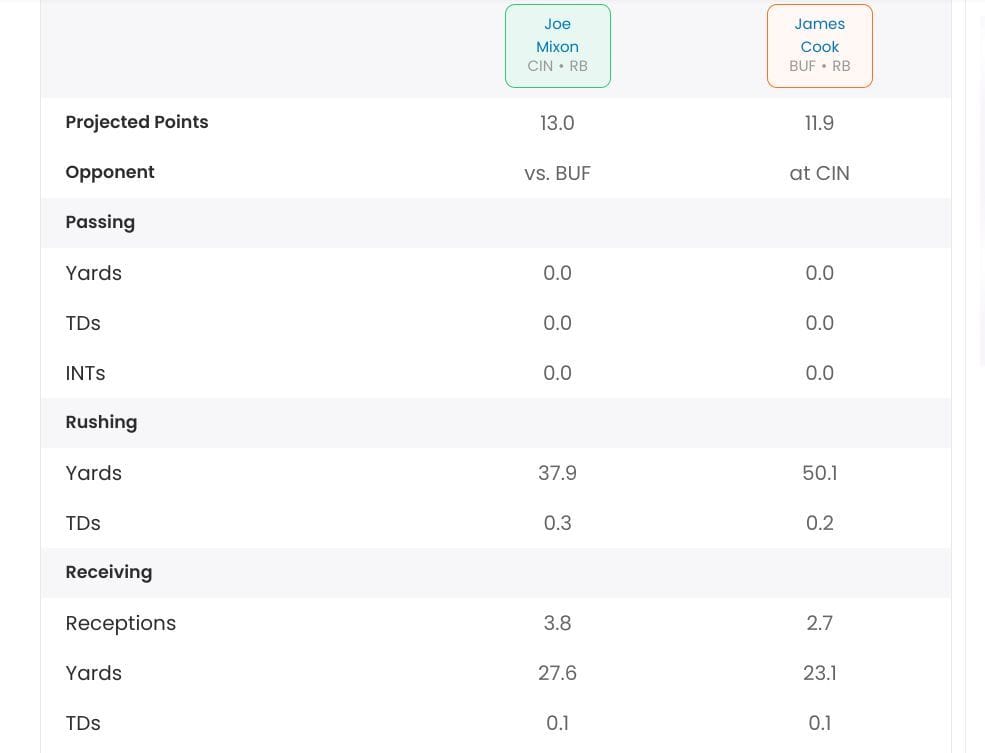This screenshot has height=753, width=985.
Task: Open James Cook player card
Action: click(x=819, y=46)
